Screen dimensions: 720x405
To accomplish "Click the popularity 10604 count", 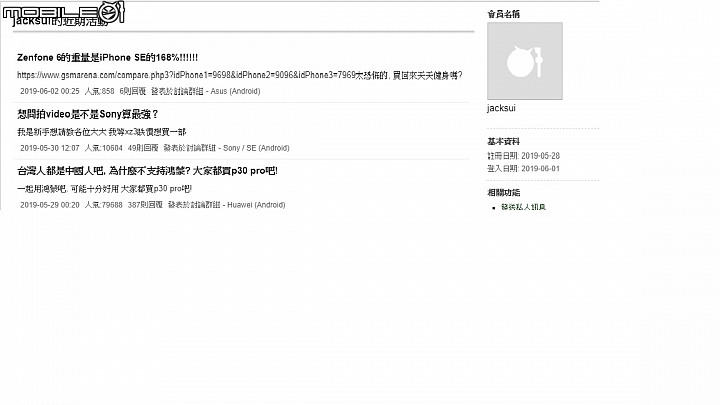I will pyautogui.click(x=104, y=148).
